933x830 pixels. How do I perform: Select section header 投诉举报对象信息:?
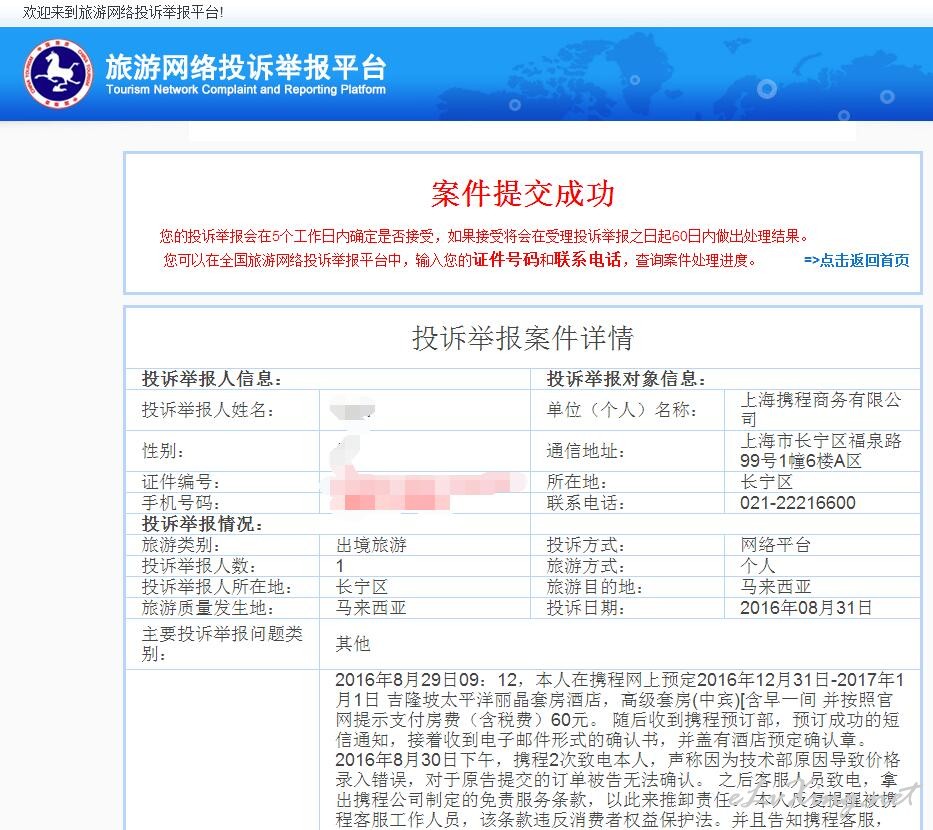pyautogui.click(x=627, y=379)
